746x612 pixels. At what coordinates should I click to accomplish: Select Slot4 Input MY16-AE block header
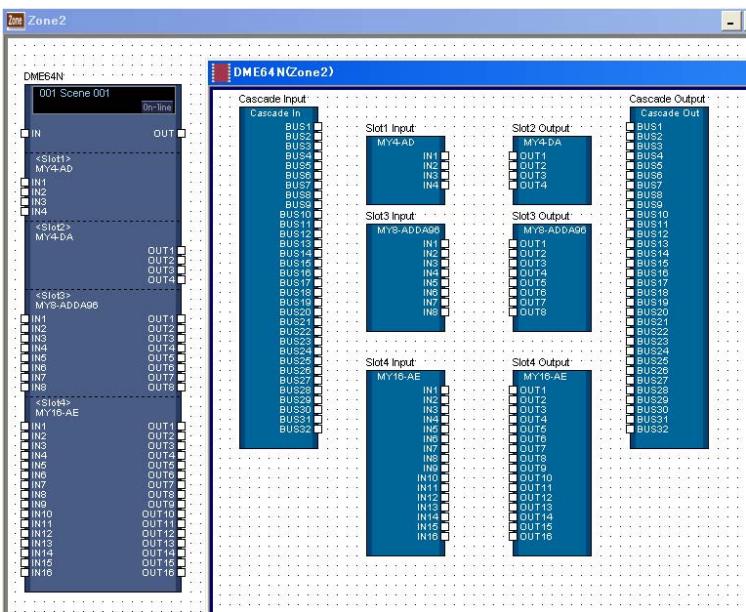[x=399, y=376]
